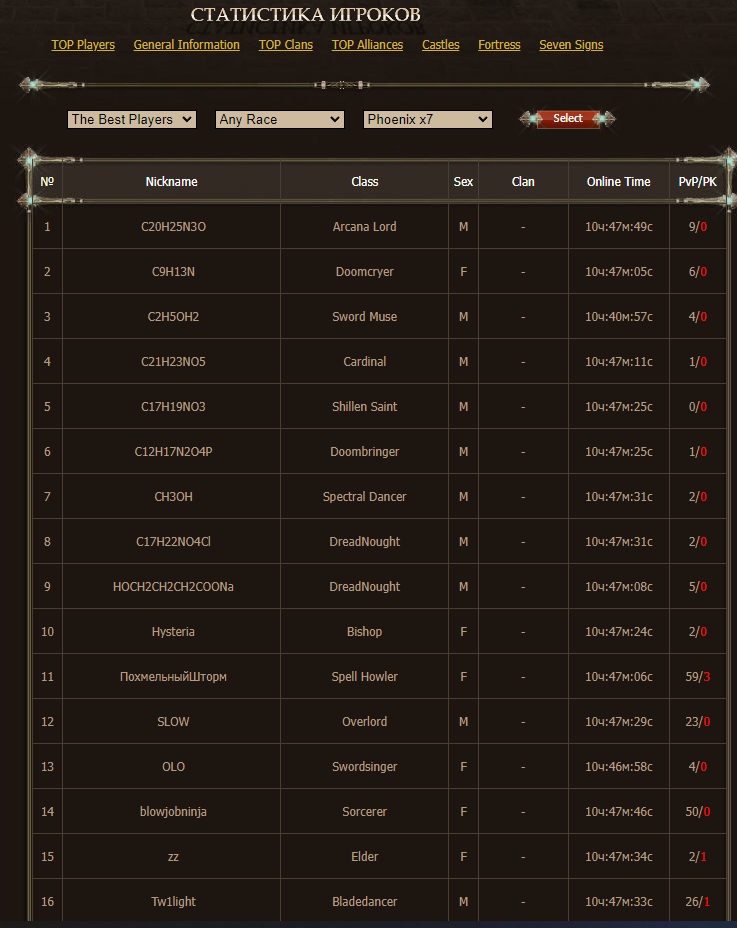Viewport: 737px width, 928px height.
Task: Open the Seven Signs link
Action: [571, 45]
